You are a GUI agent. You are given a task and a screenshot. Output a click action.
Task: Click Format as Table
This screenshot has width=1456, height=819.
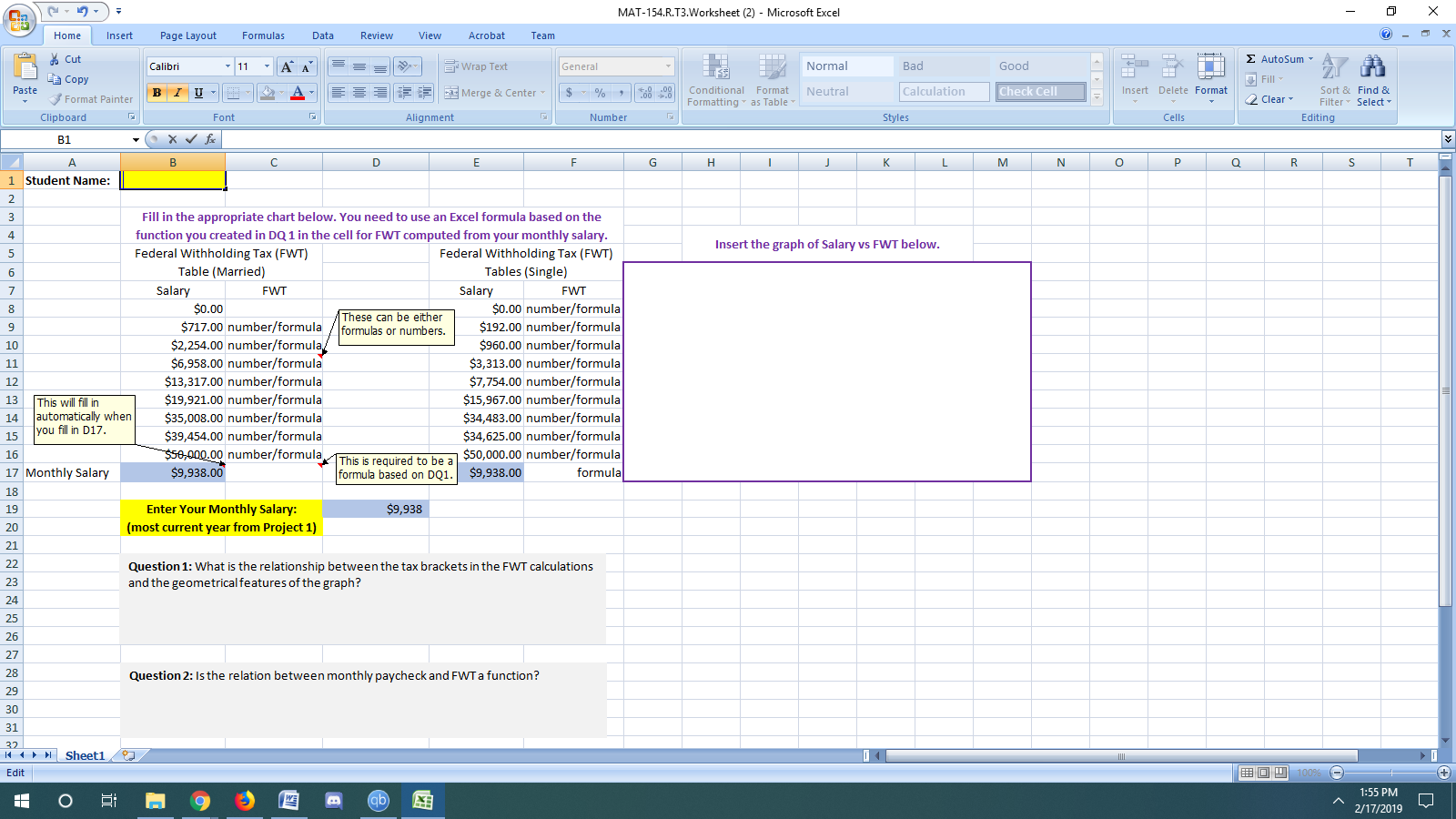click(x=773, y=82)
